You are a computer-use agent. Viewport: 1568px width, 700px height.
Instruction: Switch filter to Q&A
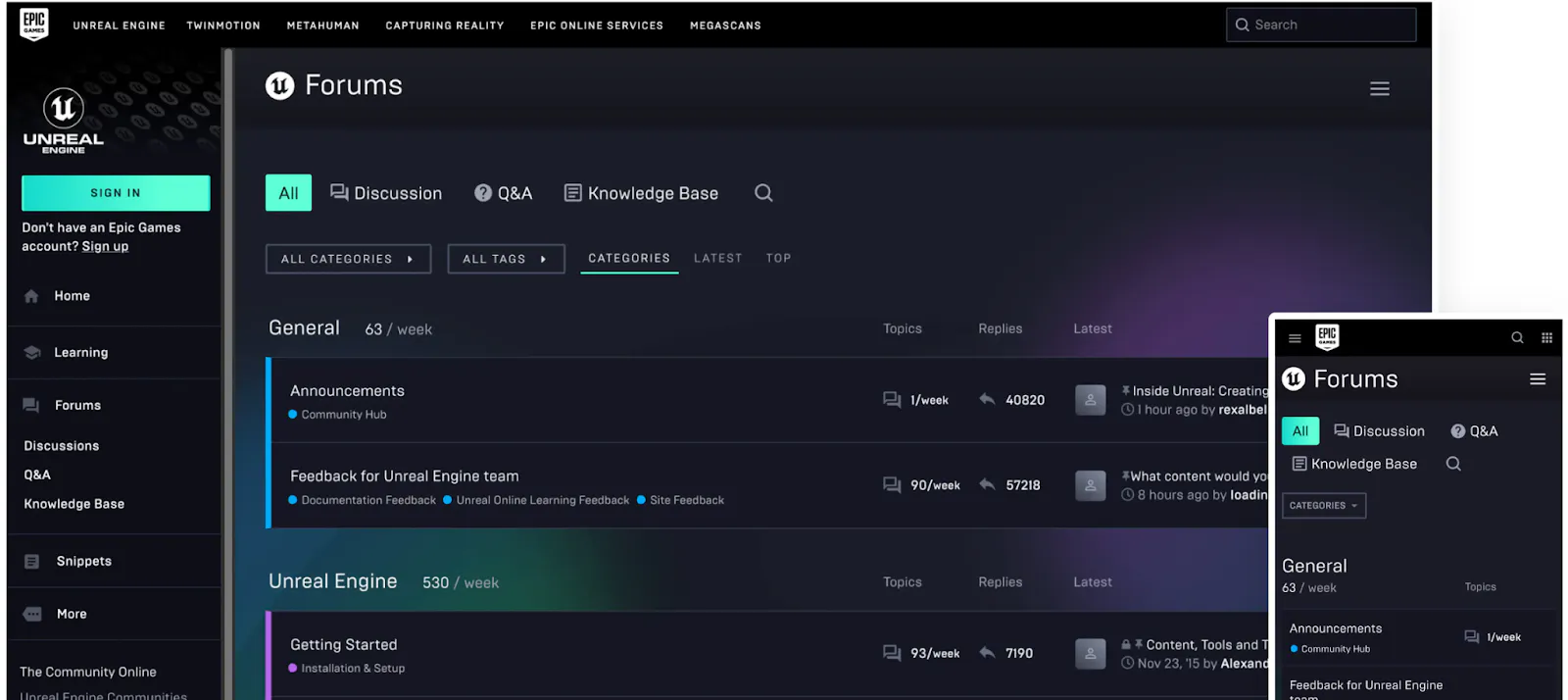click(x=504, y=193)
